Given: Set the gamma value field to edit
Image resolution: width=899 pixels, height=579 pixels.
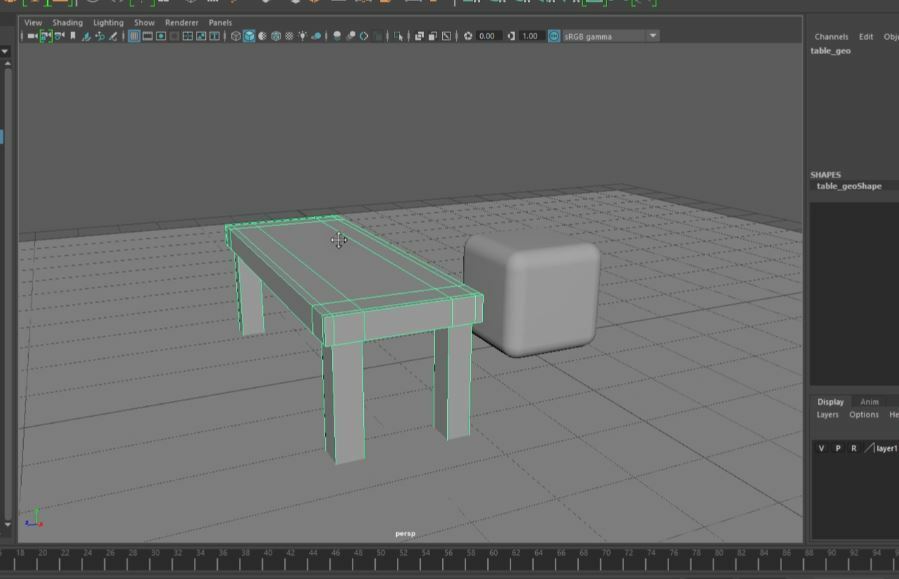Looking at the screenshot, I should coord(530,35).
